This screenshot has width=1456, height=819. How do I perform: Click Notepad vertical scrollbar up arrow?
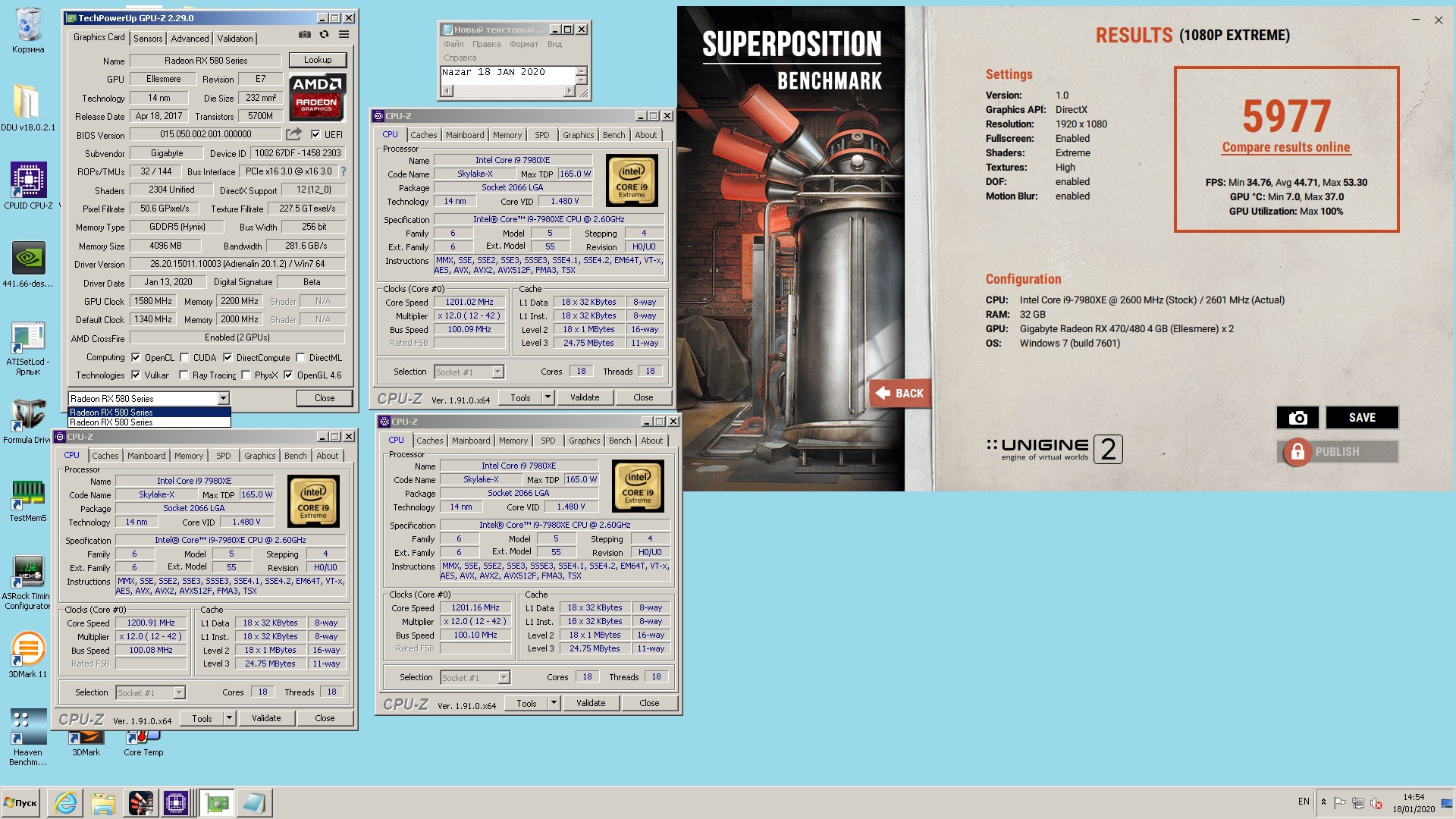pyautogui.click(x=582, y=71)
